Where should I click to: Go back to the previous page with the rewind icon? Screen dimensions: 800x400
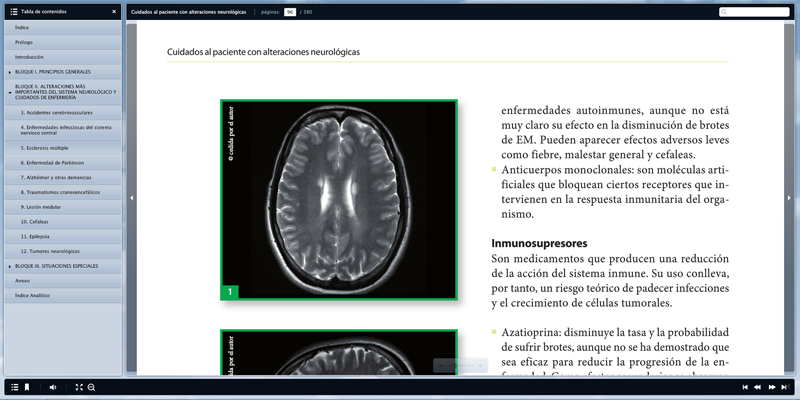coord(758,387)
